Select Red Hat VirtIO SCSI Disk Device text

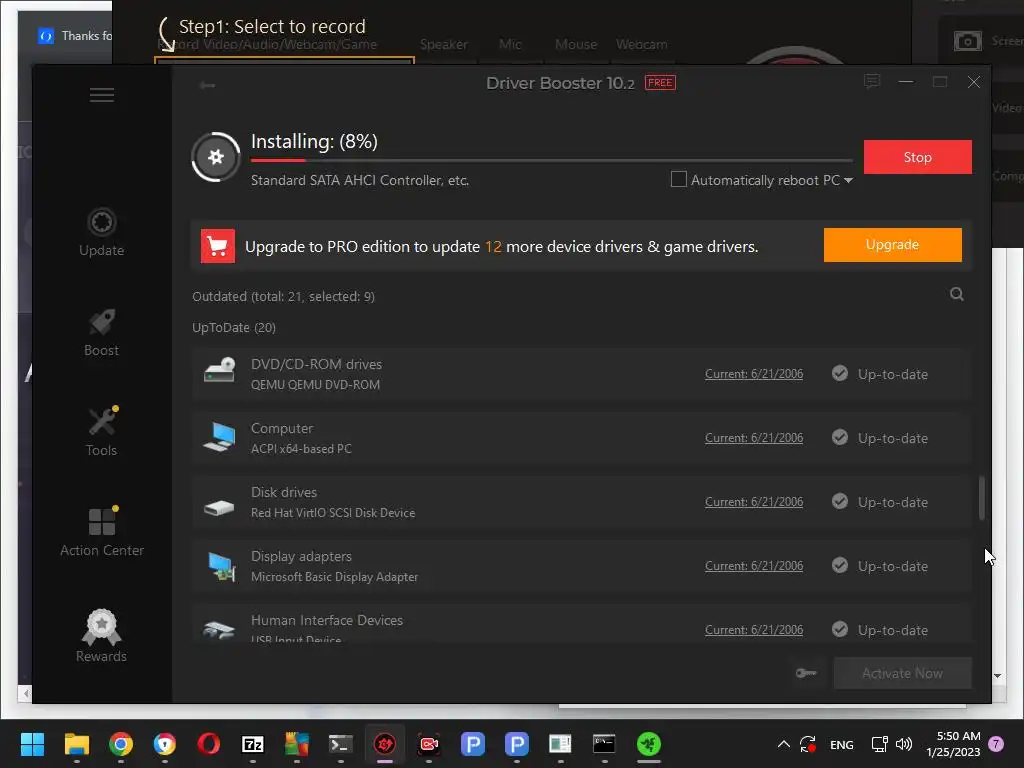pos(333,513)
